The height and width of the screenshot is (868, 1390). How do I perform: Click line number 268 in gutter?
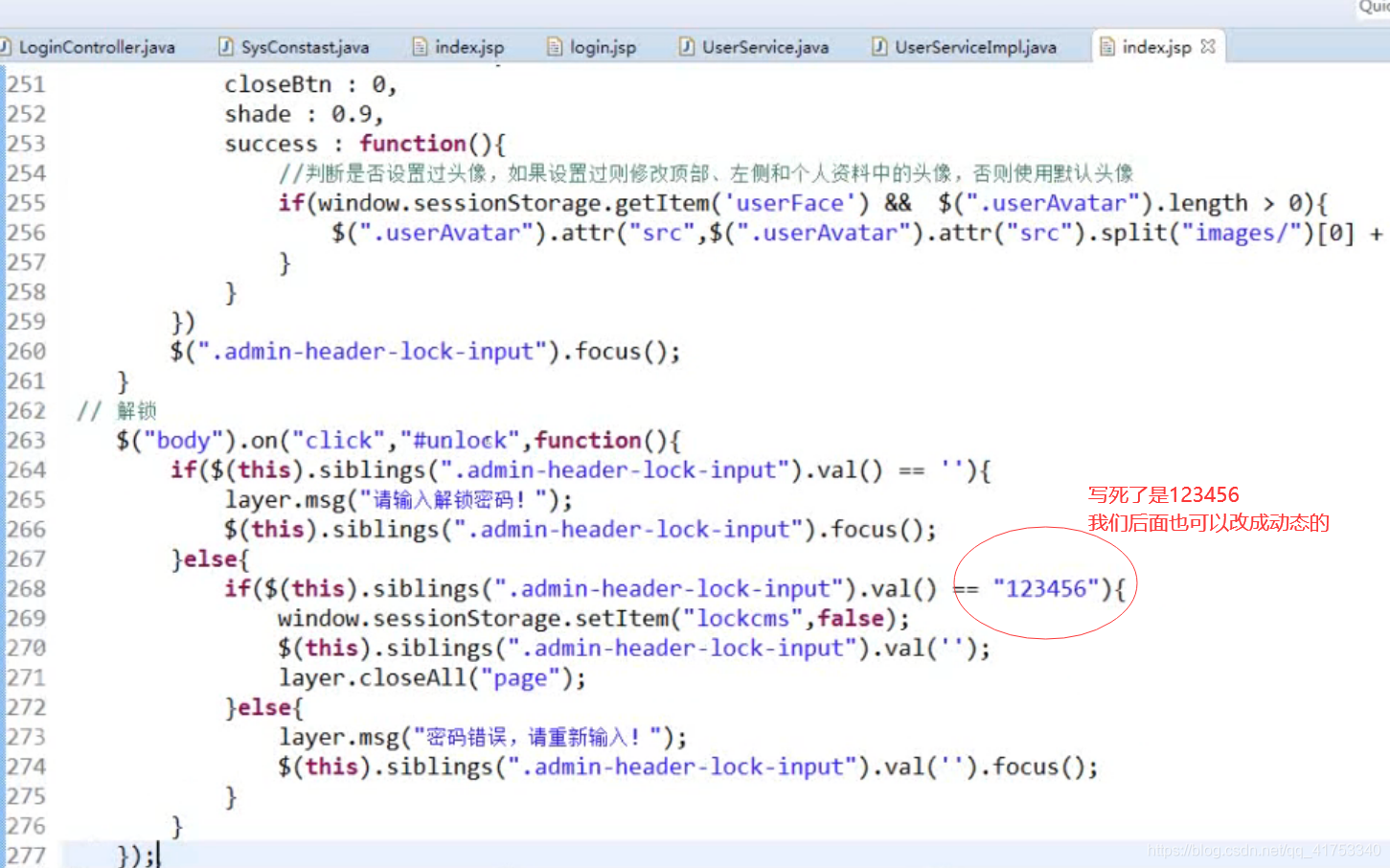[27, 589]
